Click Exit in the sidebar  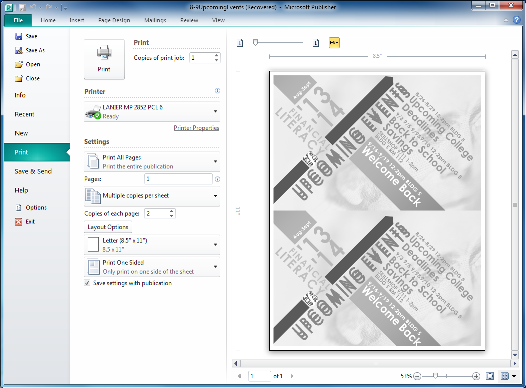pos(25,222)
